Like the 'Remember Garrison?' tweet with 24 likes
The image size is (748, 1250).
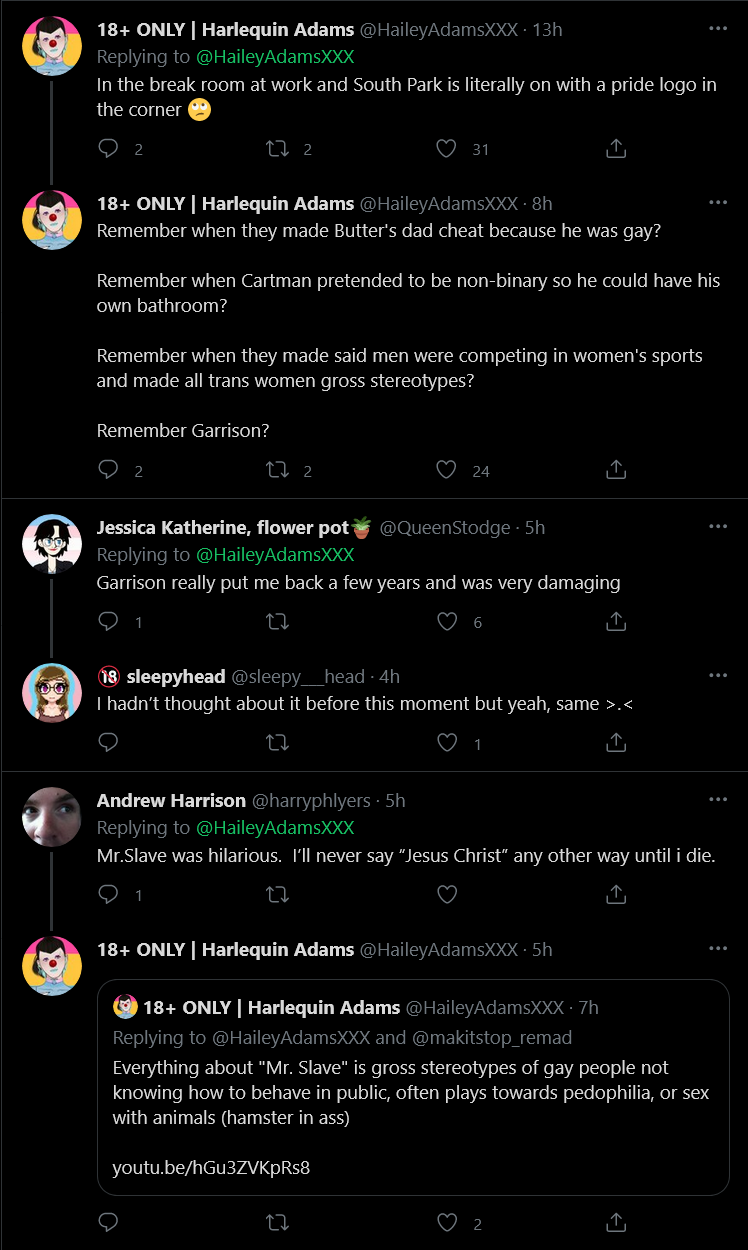(447, 470)
